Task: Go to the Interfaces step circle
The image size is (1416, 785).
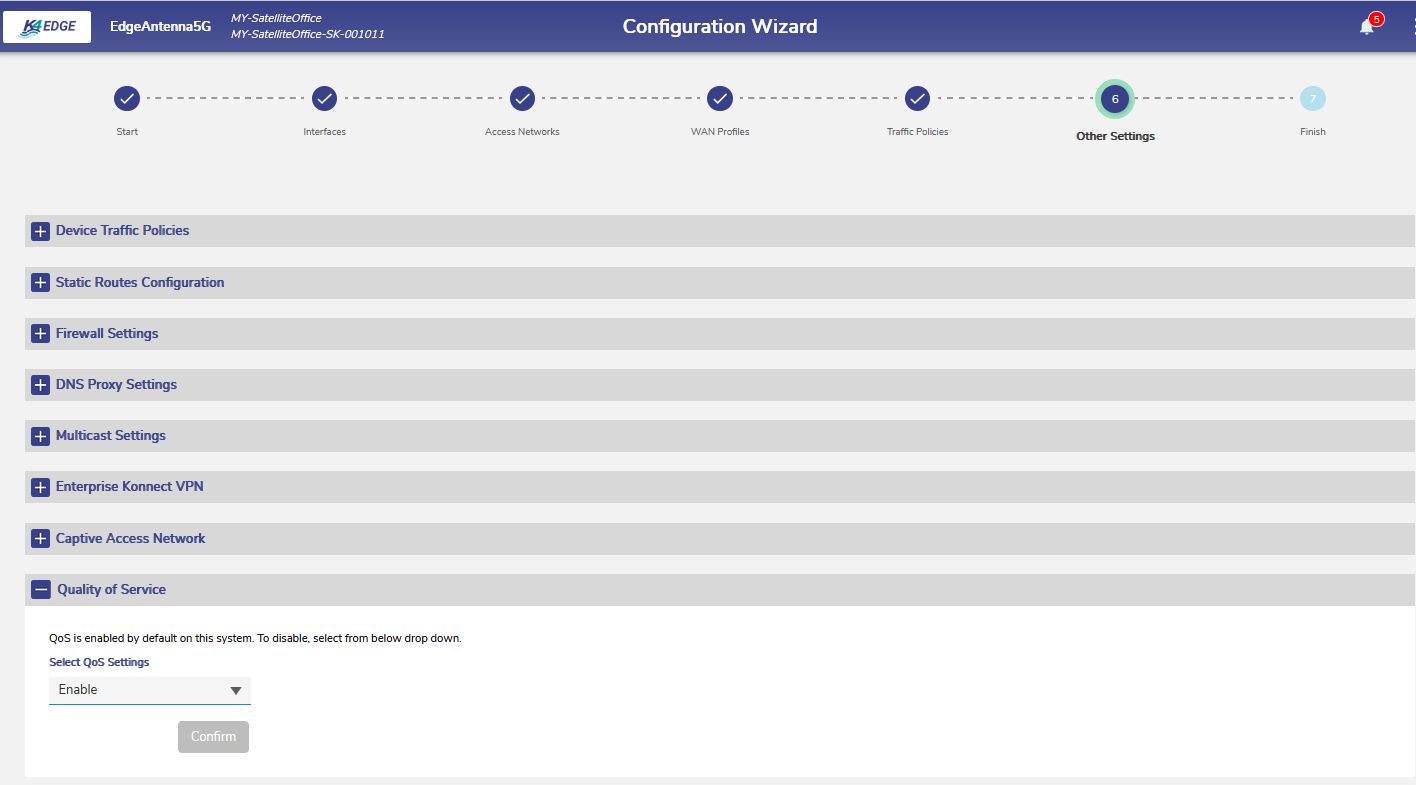Action: tap(324, 99)
